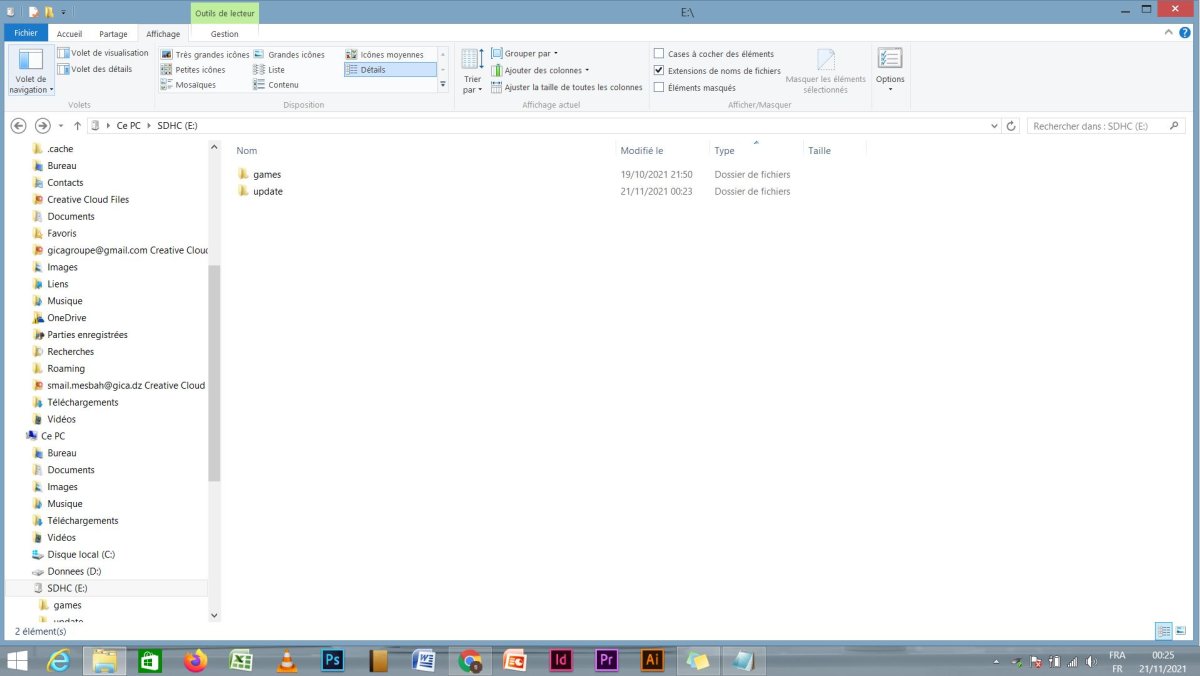1200x676 pixels.
Task: Open the Volet de navigation dropdown
Action: (30, 72)
